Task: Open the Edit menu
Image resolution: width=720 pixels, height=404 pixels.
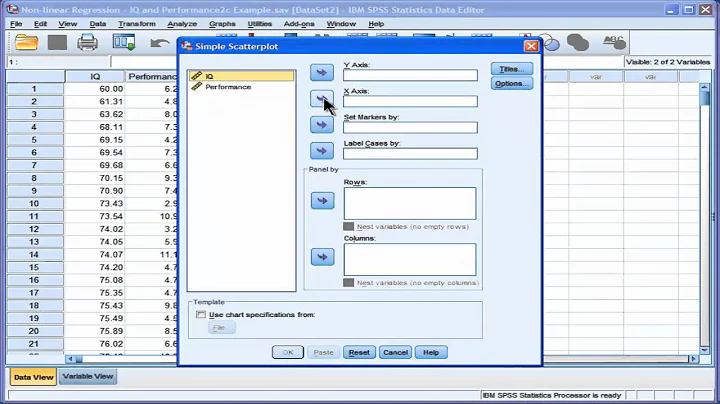Action: pyautogui.click(x=40, y=24)
